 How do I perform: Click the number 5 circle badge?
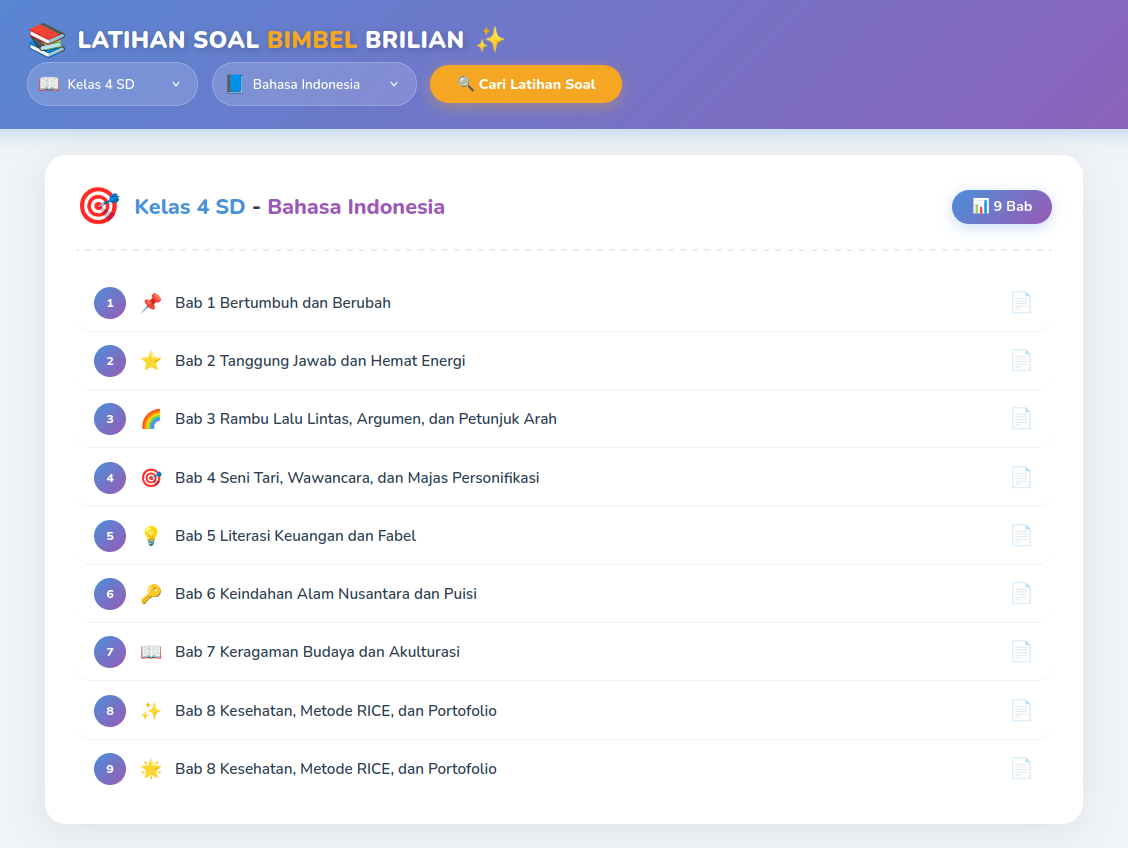110,536
